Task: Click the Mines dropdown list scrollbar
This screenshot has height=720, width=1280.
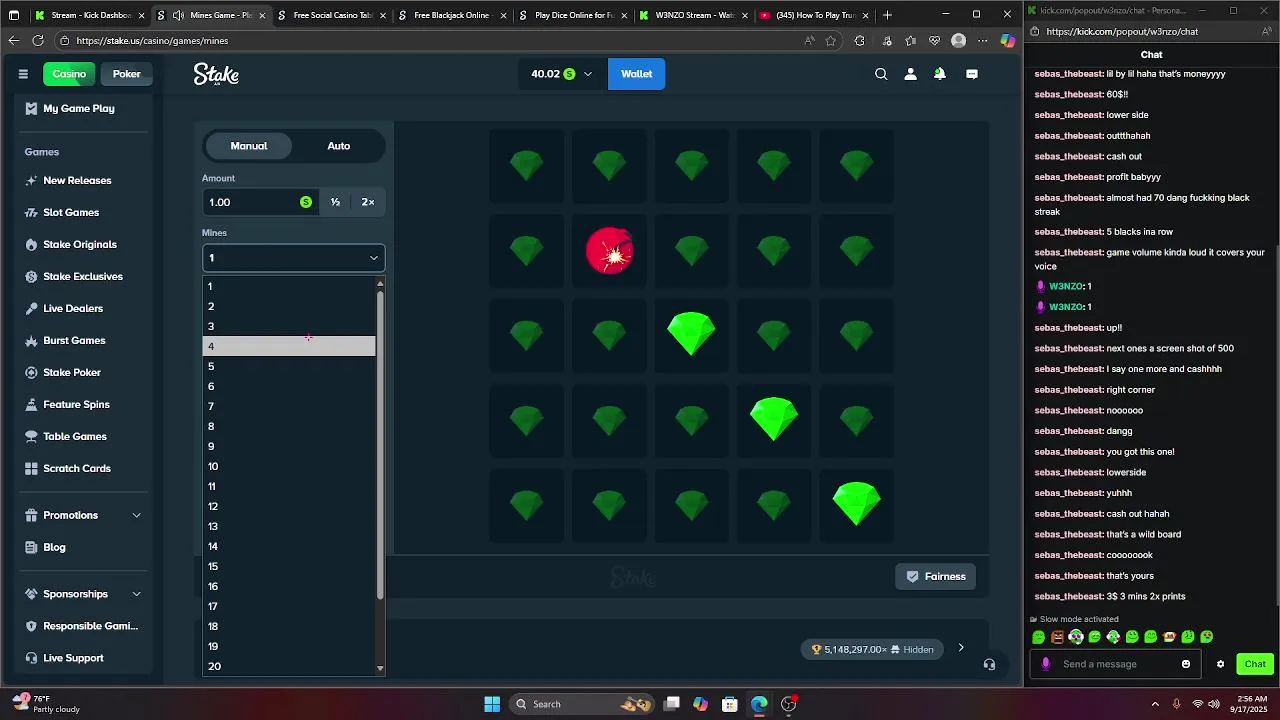Action: click(380, 445)
